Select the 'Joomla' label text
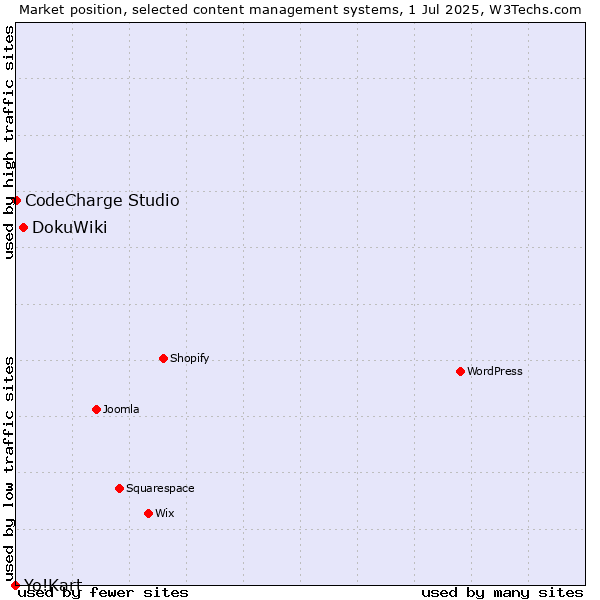 click(121, 409)
